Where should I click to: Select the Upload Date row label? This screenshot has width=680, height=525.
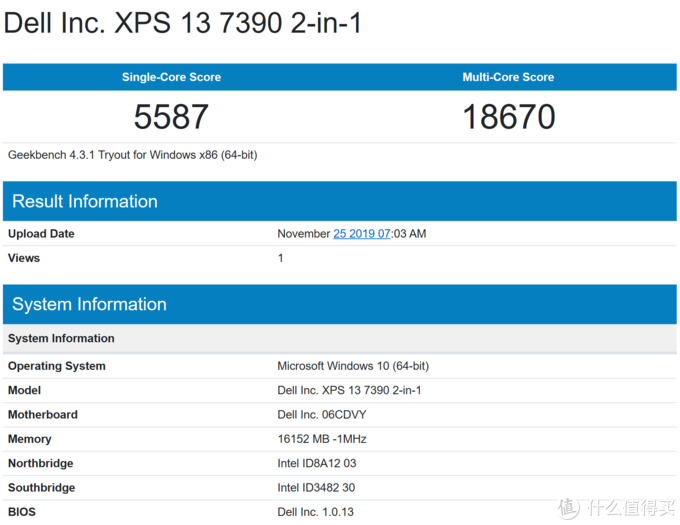click(x=41, y=234)
